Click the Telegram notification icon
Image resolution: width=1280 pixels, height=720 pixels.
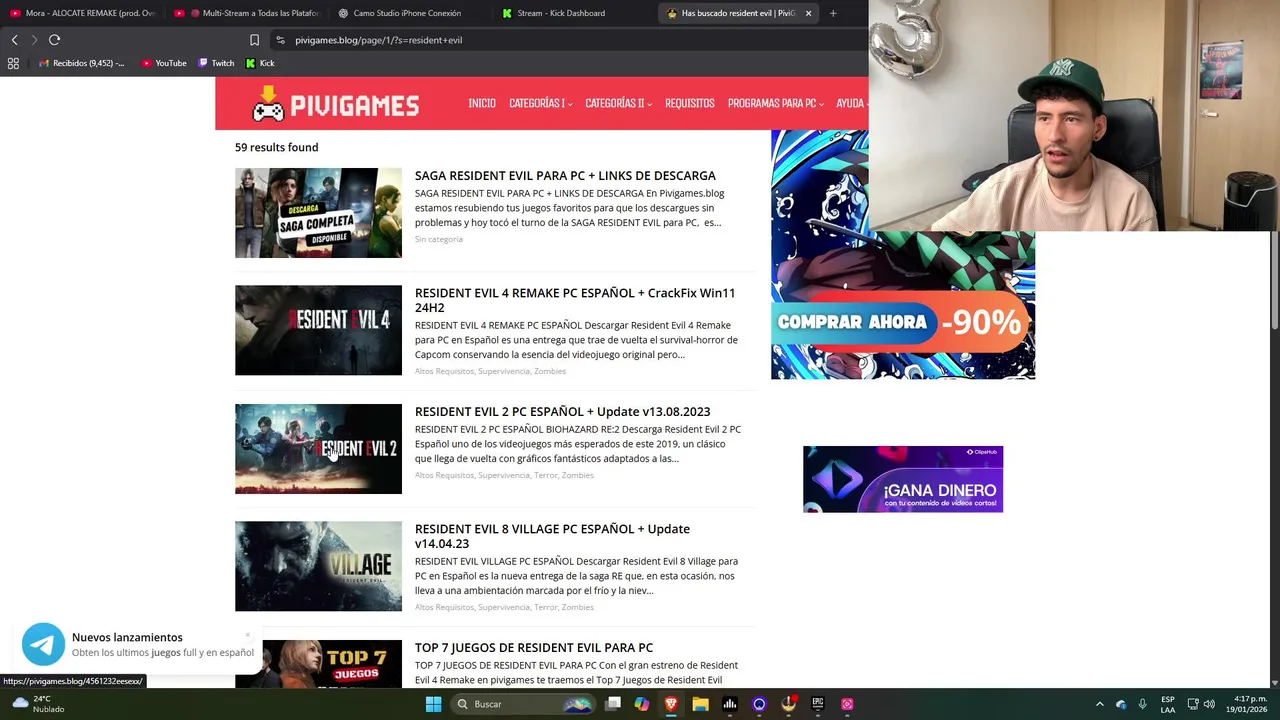click(x=43, y=644)
